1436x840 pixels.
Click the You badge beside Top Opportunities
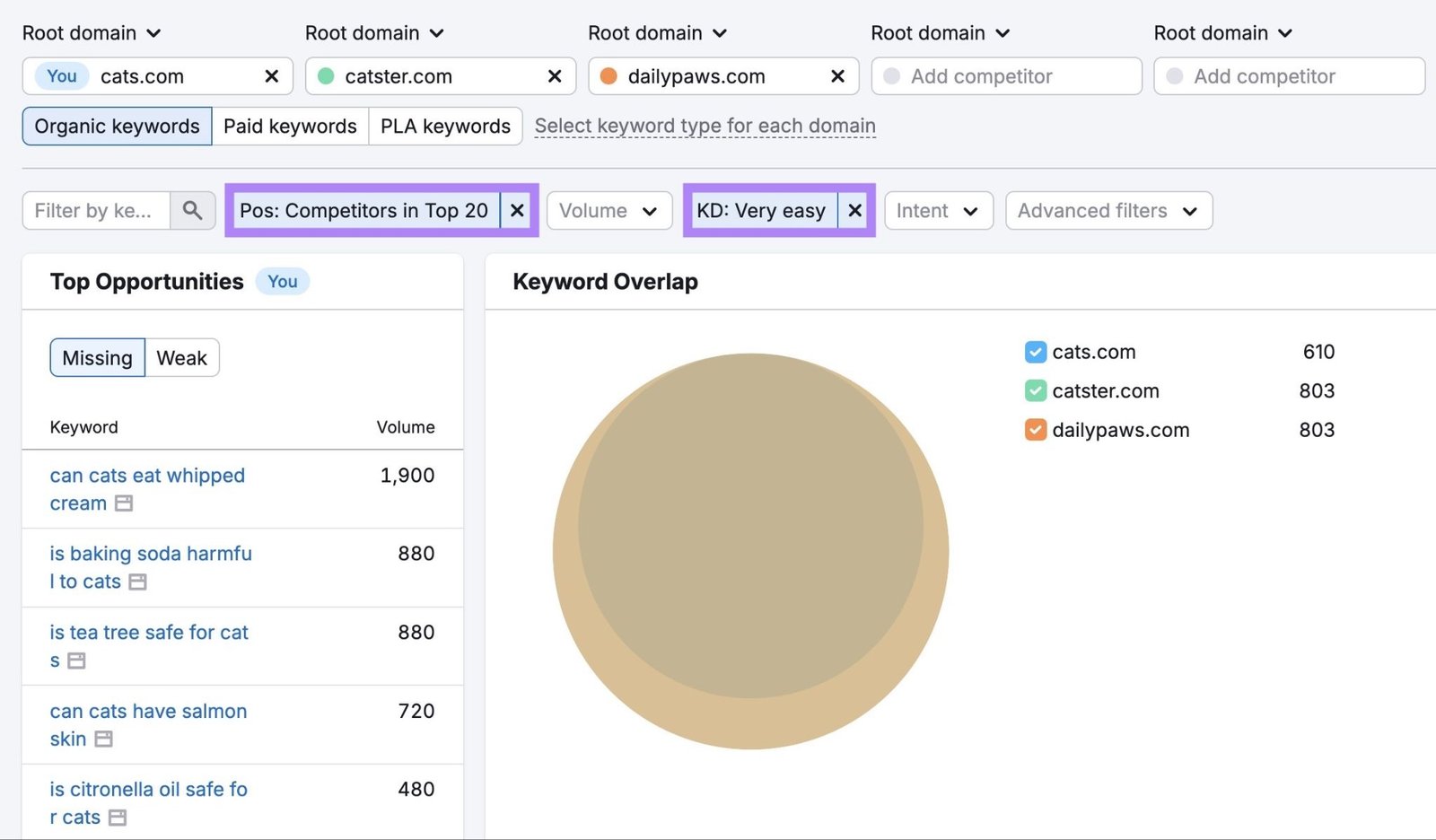[283, 282]
